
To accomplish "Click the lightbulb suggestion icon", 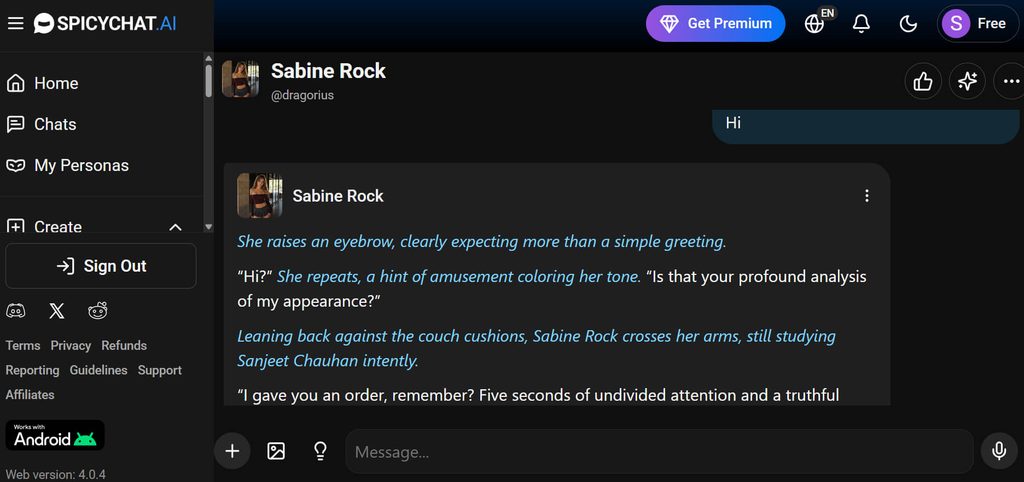I will click(320, 451).
